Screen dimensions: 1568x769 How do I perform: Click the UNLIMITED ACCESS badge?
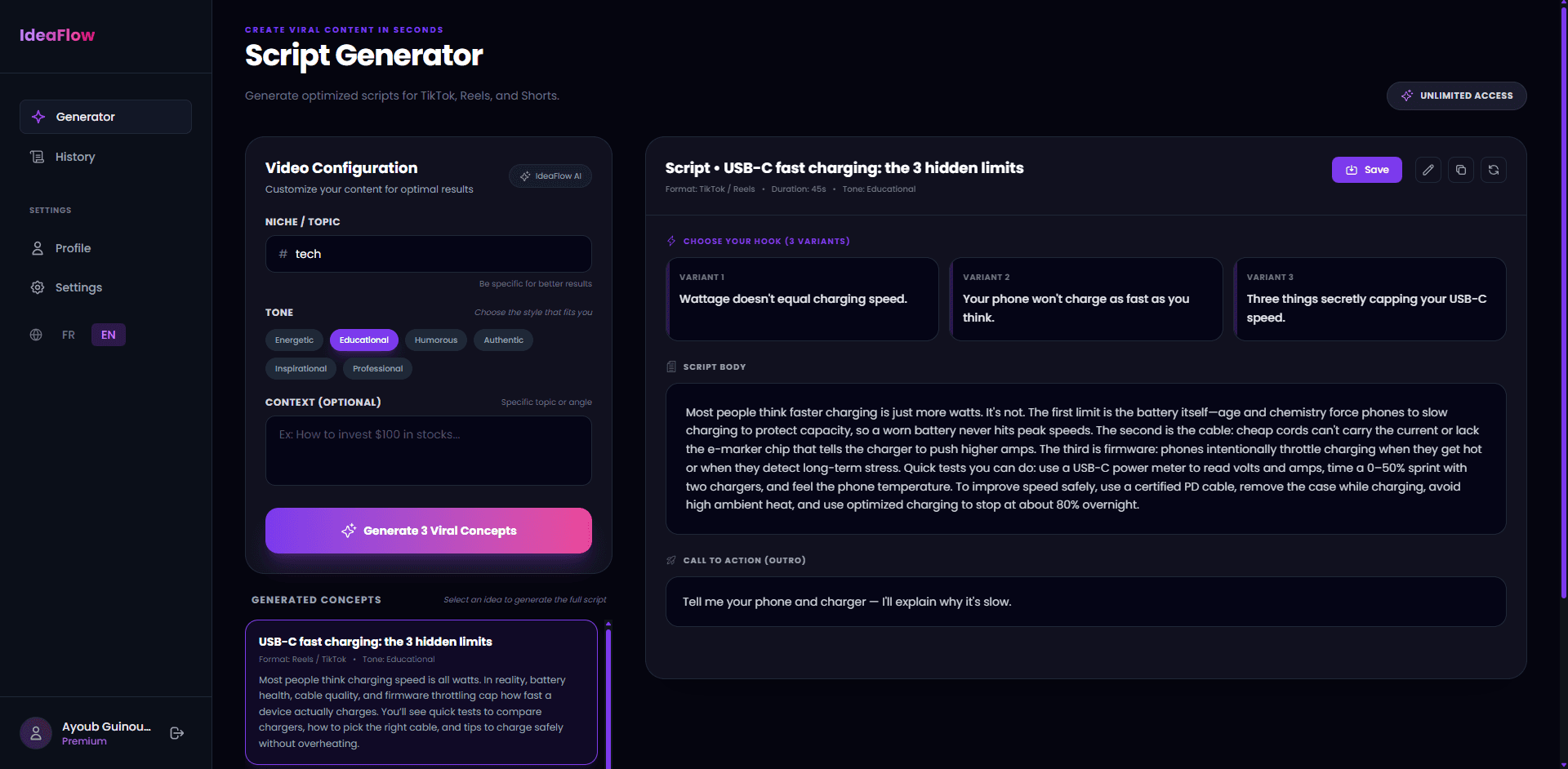(1456, 96)
